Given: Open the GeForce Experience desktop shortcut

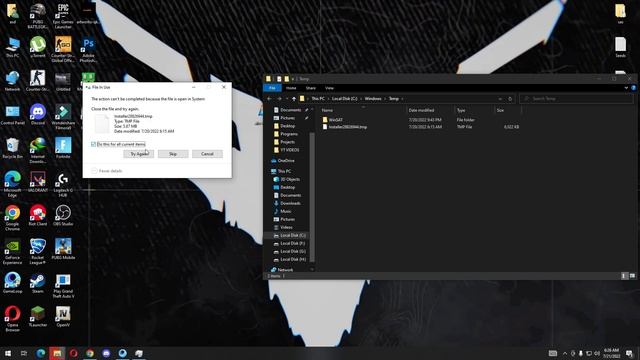Looking at the screenshot, I should [x=12, y=251].
